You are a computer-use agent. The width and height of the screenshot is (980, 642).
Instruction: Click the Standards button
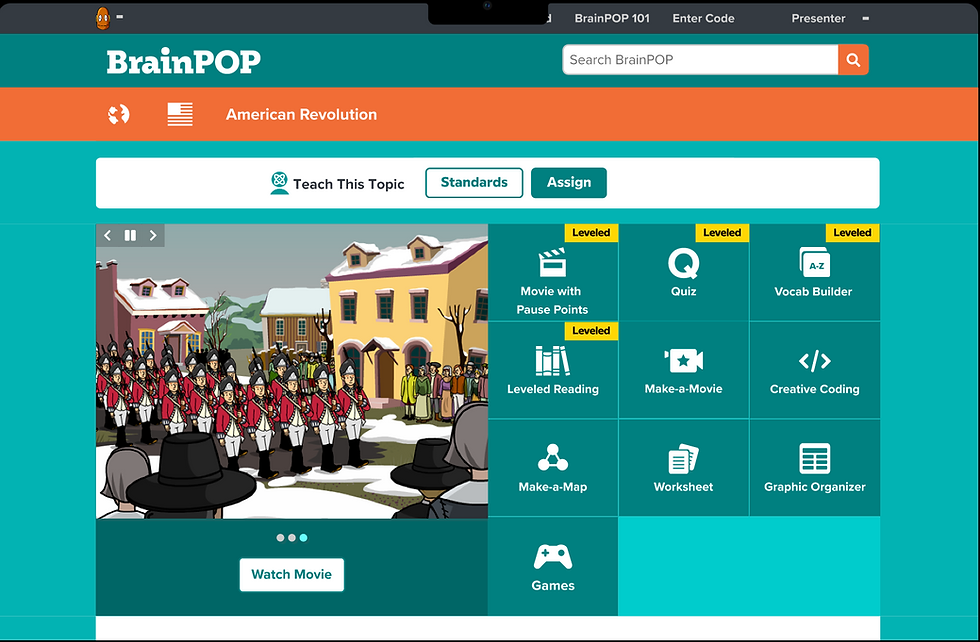pos(474,183)
